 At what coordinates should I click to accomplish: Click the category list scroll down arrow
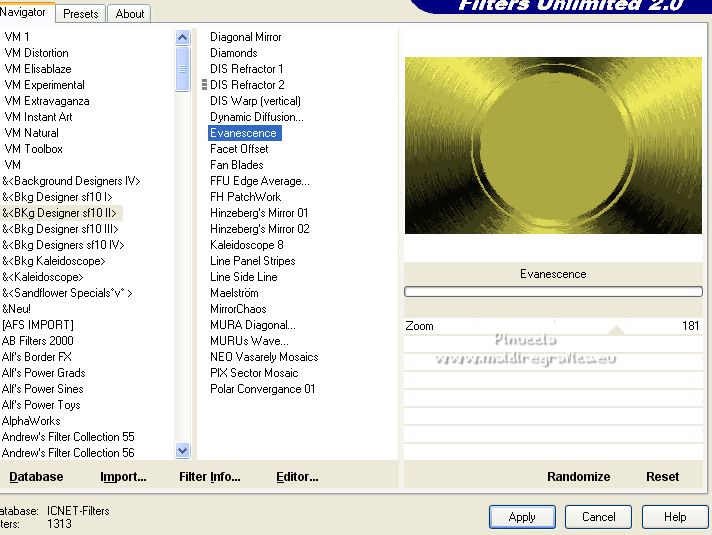(x=183, y=451)
